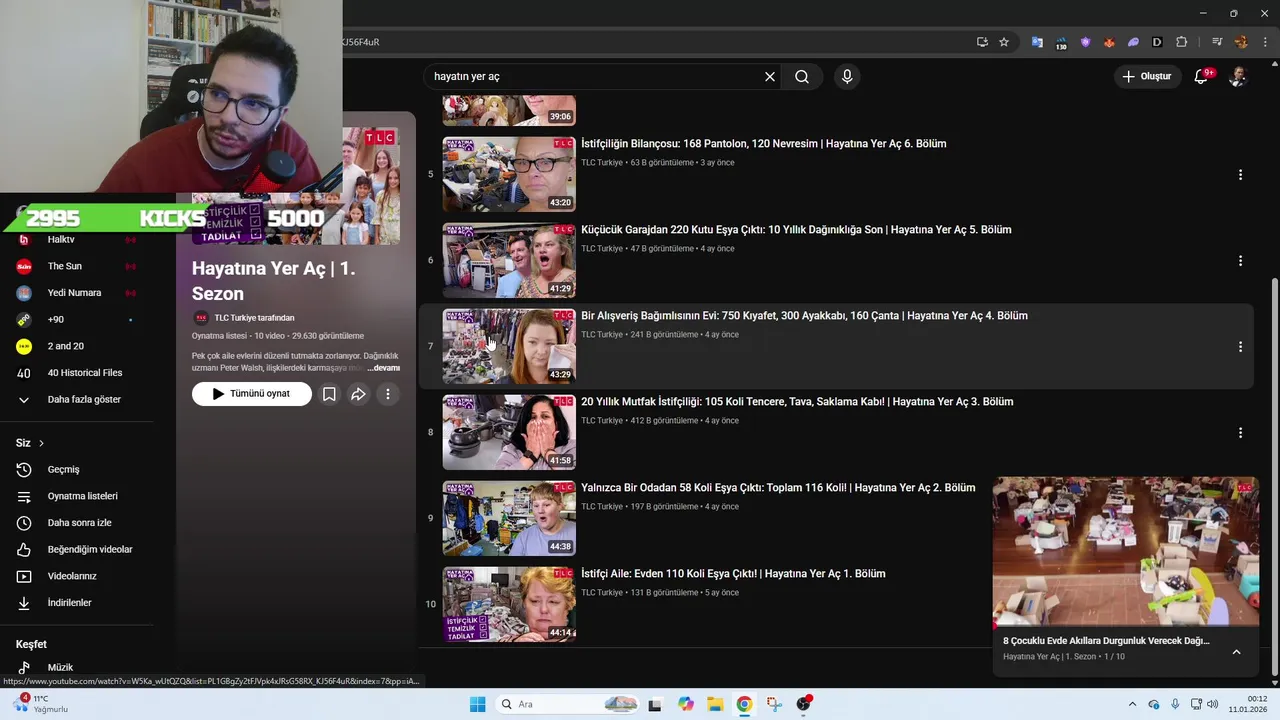This screenshot has height=720, width=1280.
Task: Click the install app icon in address bar
Action: tap(982, 42)
